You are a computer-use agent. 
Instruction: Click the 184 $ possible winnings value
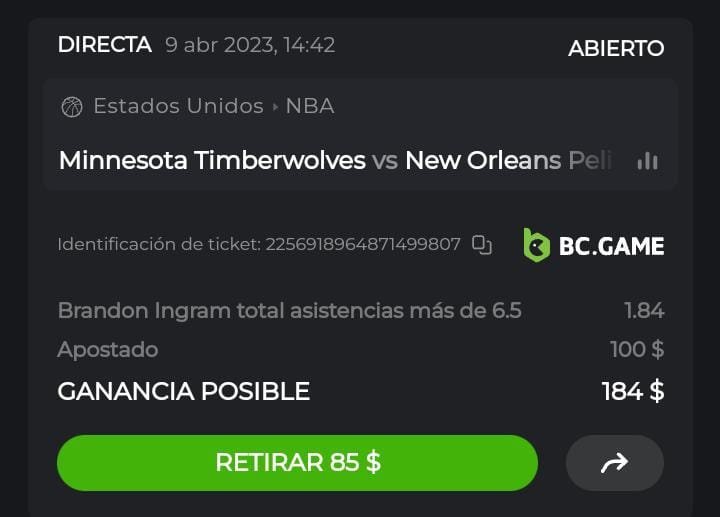pos(632,391)
